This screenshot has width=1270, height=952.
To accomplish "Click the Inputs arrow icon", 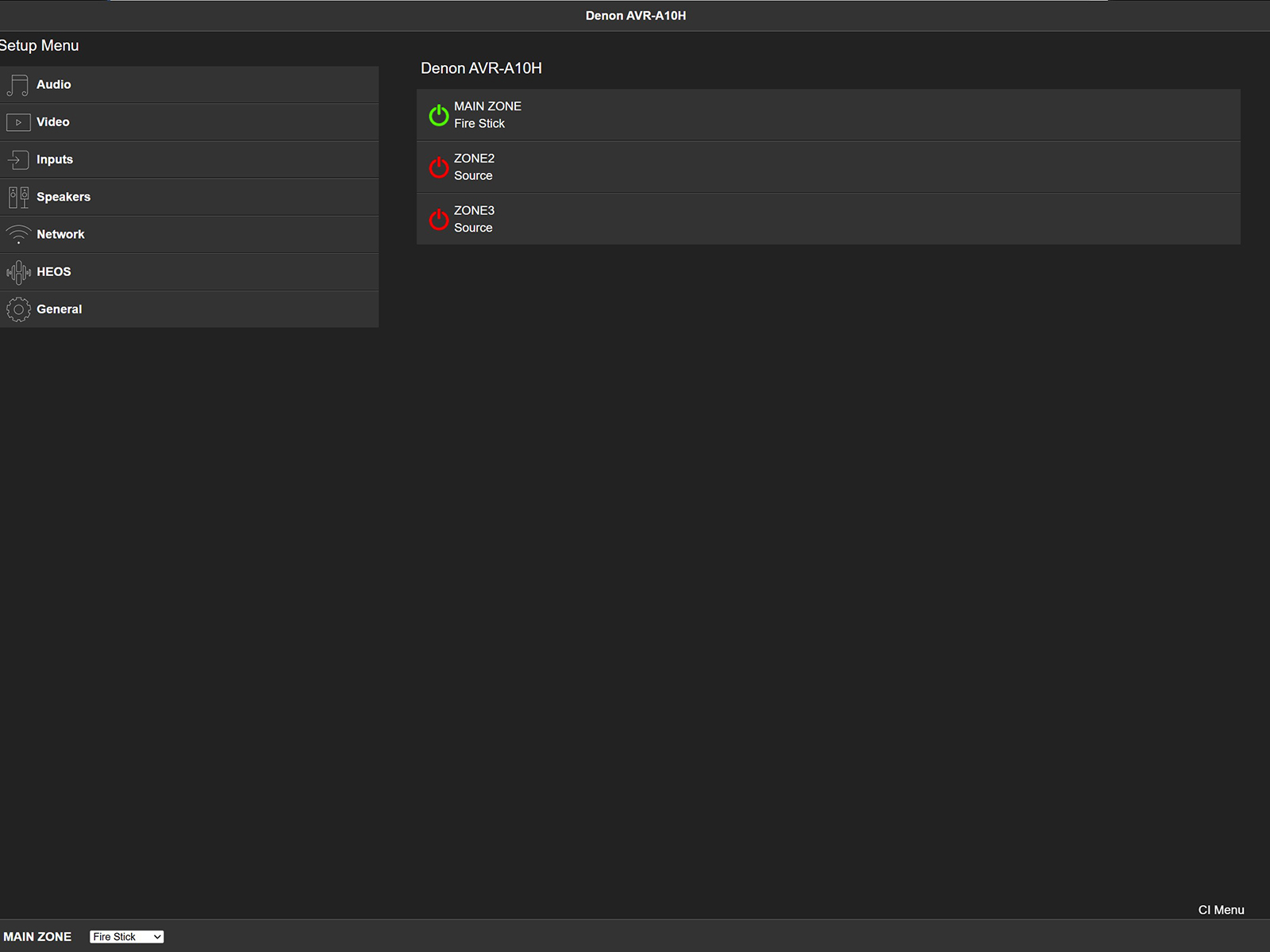I will tap(18, 159).
